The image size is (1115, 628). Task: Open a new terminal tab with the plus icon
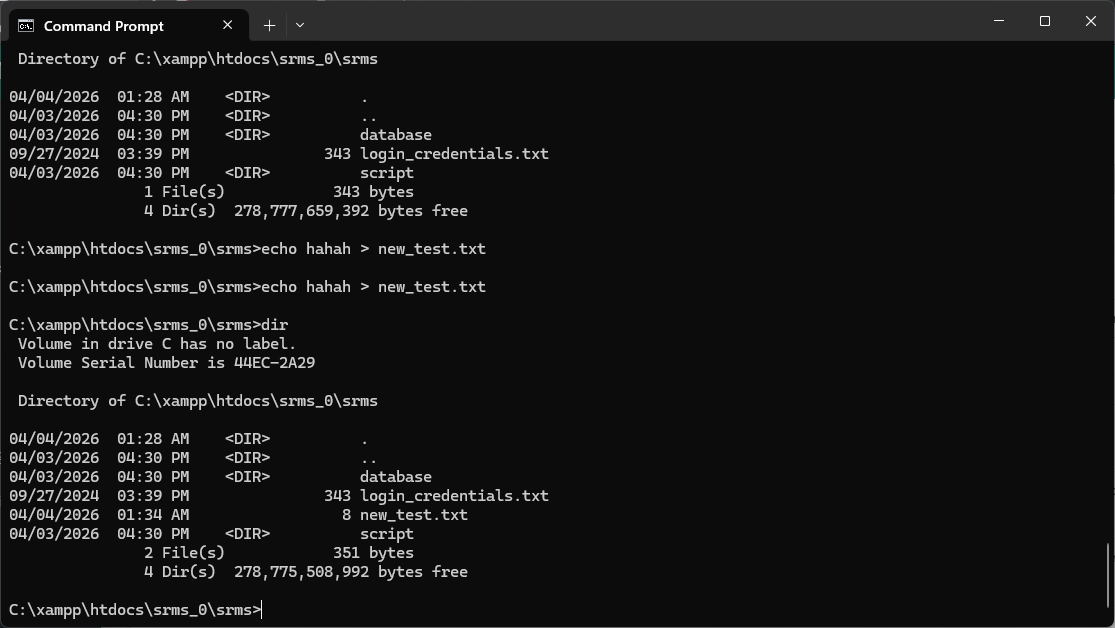click(x=268, y=25)
